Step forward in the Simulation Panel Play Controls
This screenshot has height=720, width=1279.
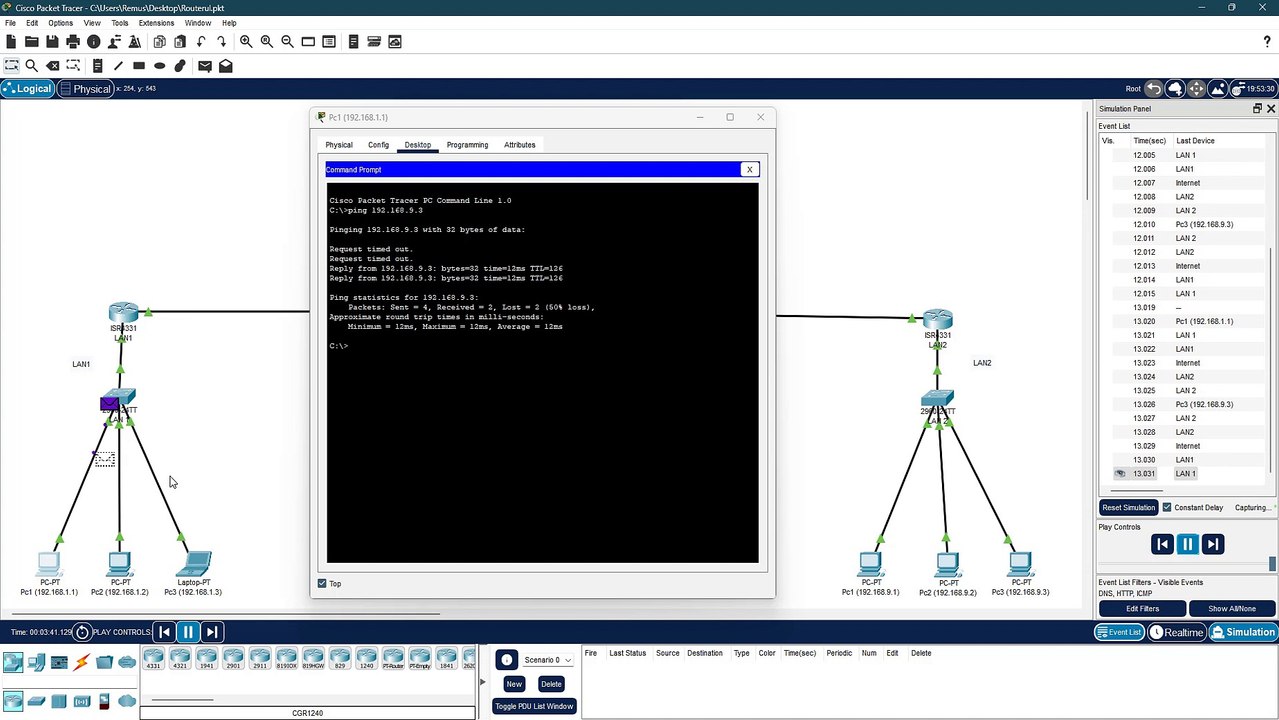(1212, 544)
